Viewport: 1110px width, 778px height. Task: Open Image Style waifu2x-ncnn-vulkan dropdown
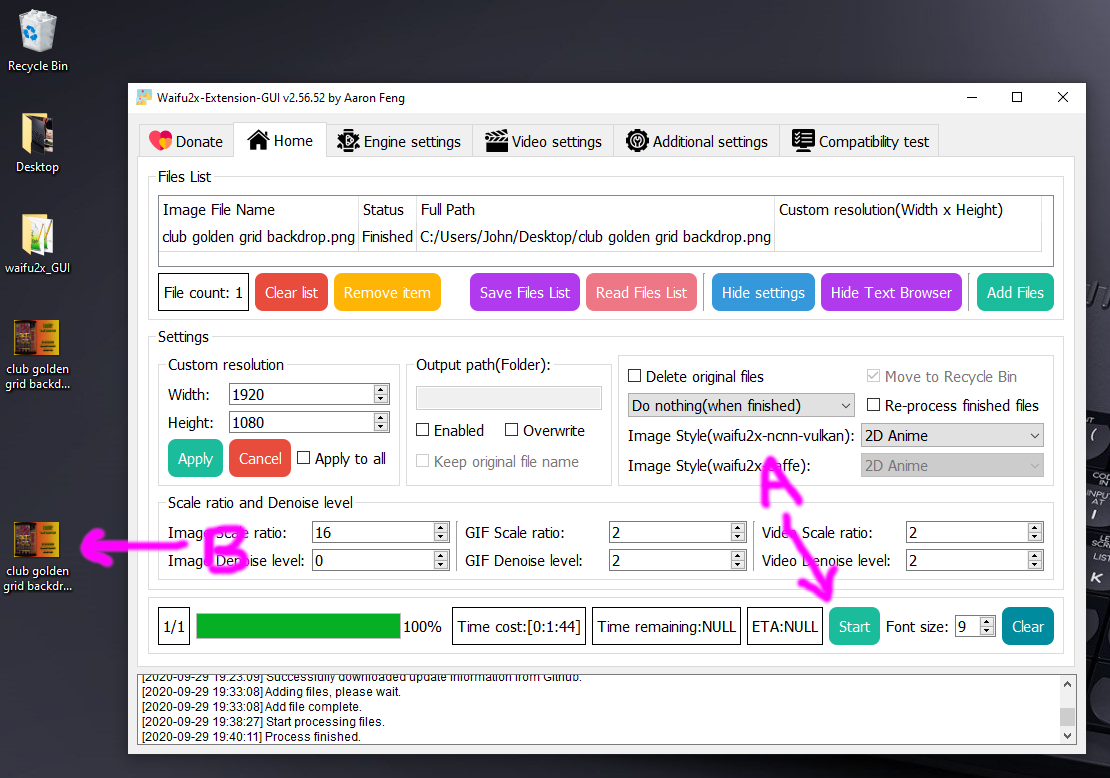(952, 435)
